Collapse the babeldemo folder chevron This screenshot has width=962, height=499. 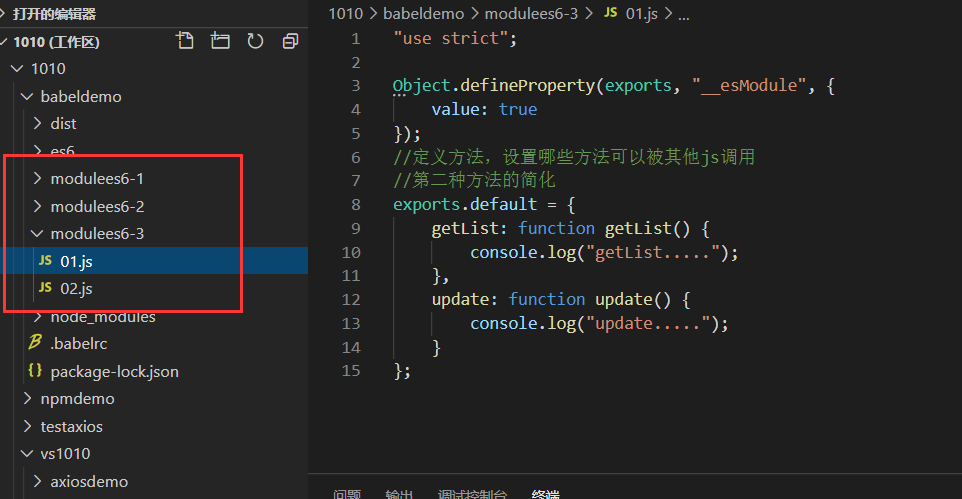pos(27,96)
